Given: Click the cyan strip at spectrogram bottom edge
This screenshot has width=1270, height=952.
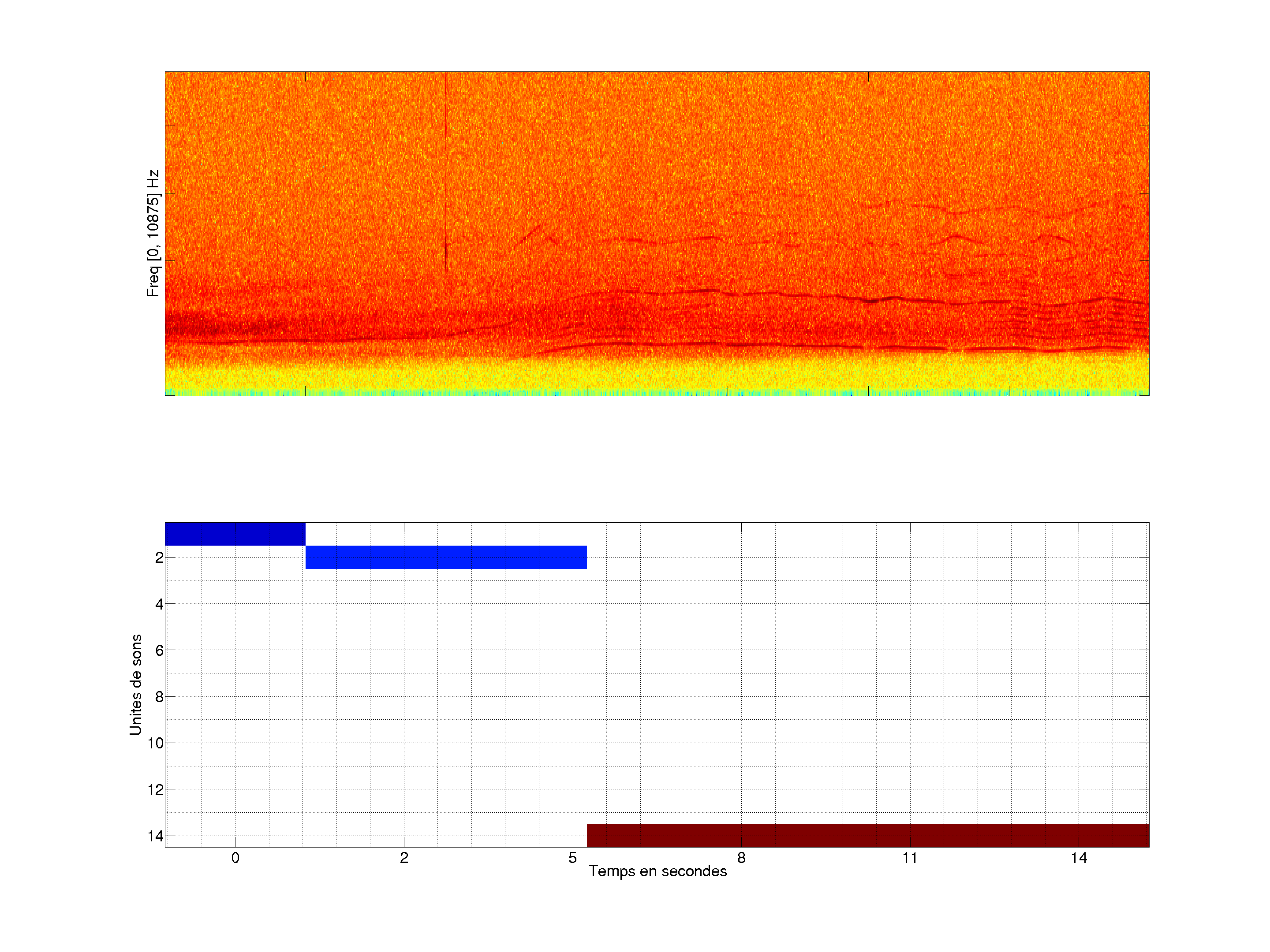Looking at the screenshot, I should 657,393.
